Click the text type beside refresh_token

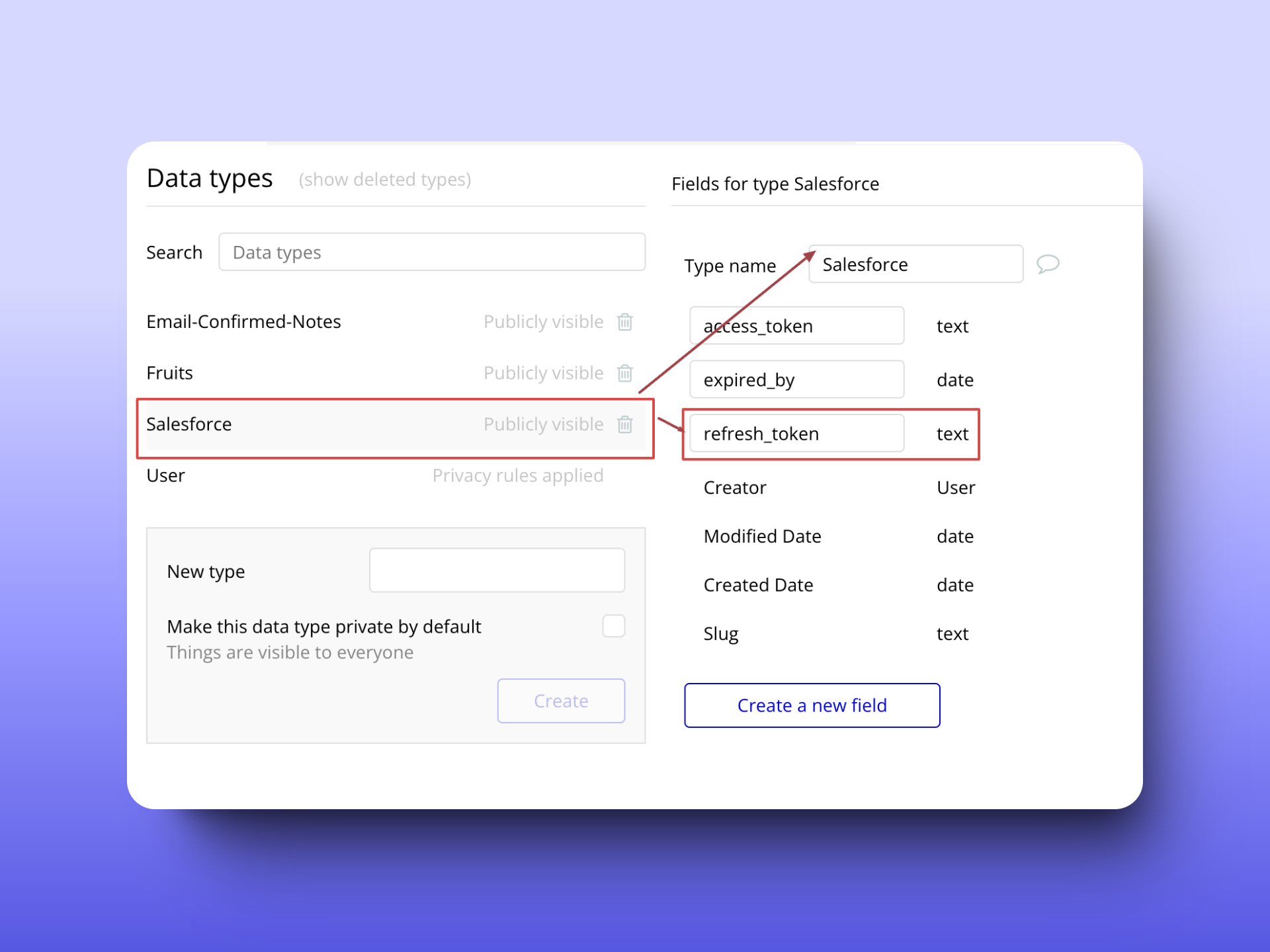tap(952, 434)
